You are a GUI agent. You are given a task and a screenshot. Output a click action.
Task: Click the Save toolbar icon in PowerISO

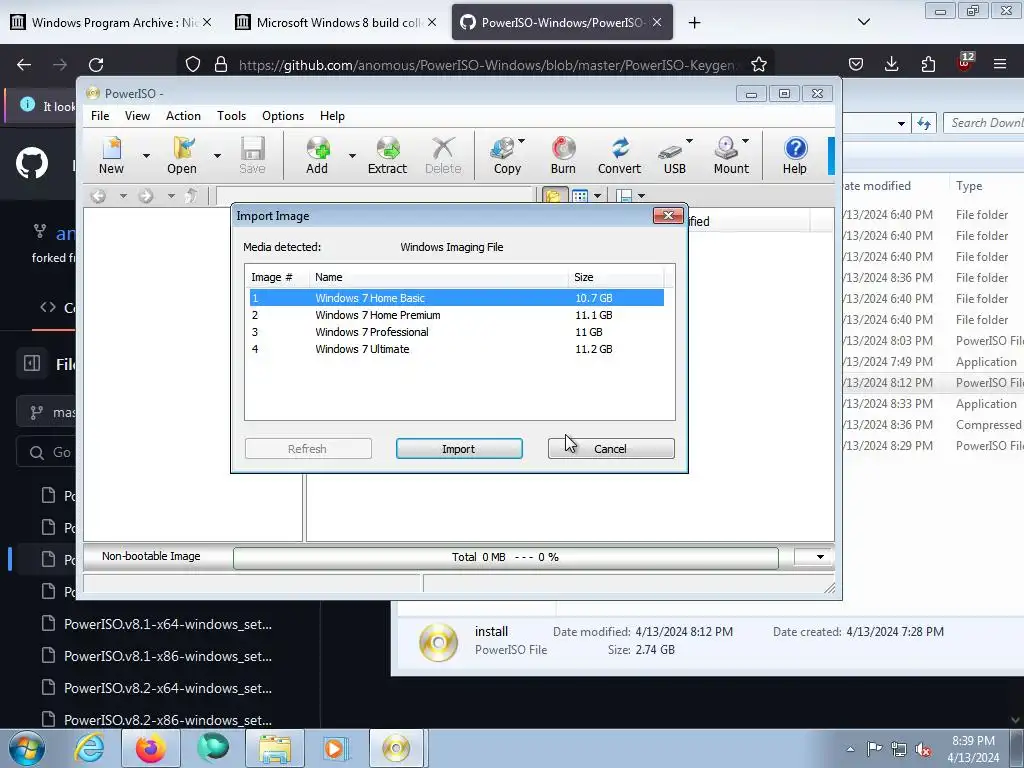[x=252, y=155]
